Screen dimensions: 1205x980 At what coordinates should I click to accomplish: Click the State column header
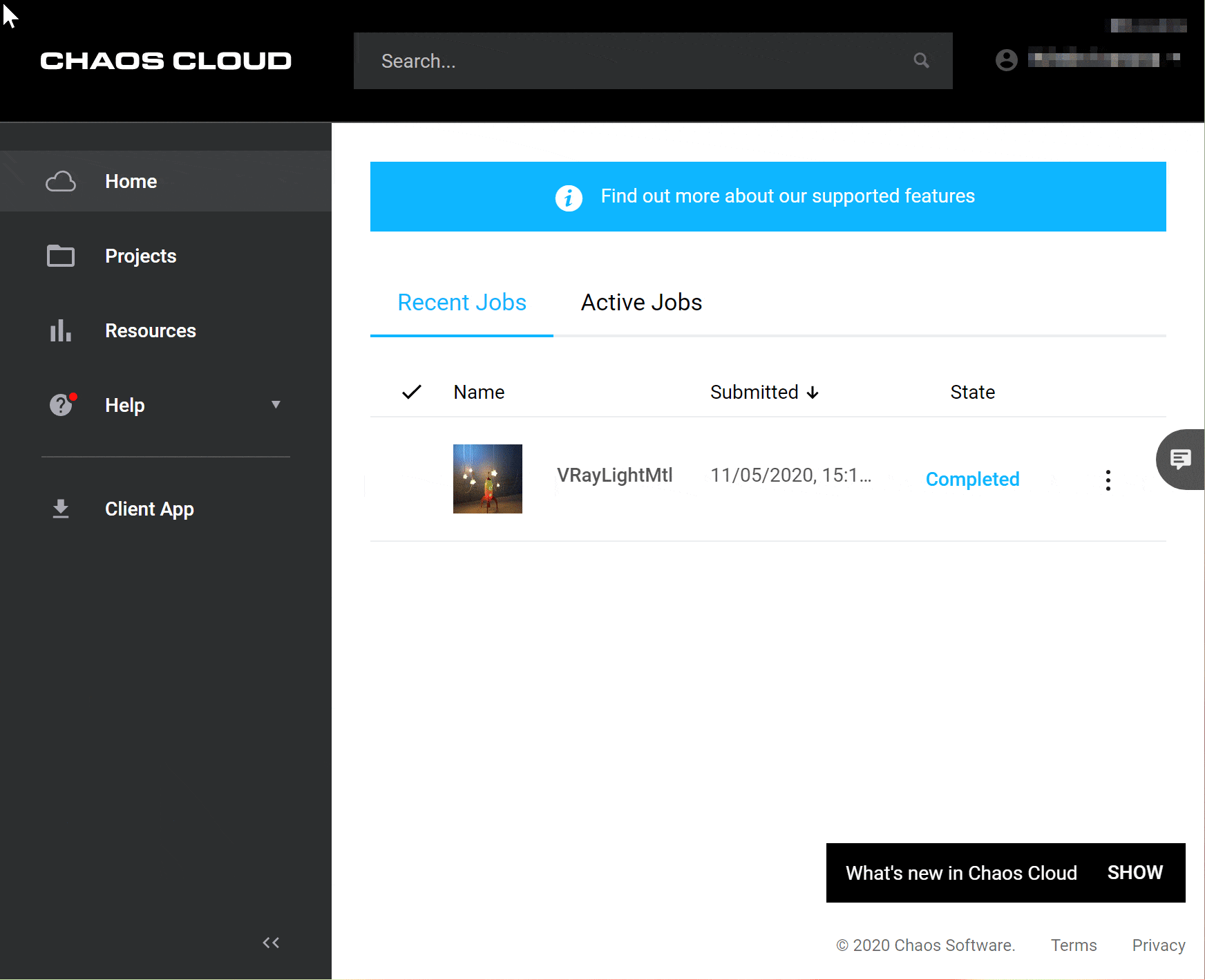coord(972,392)
